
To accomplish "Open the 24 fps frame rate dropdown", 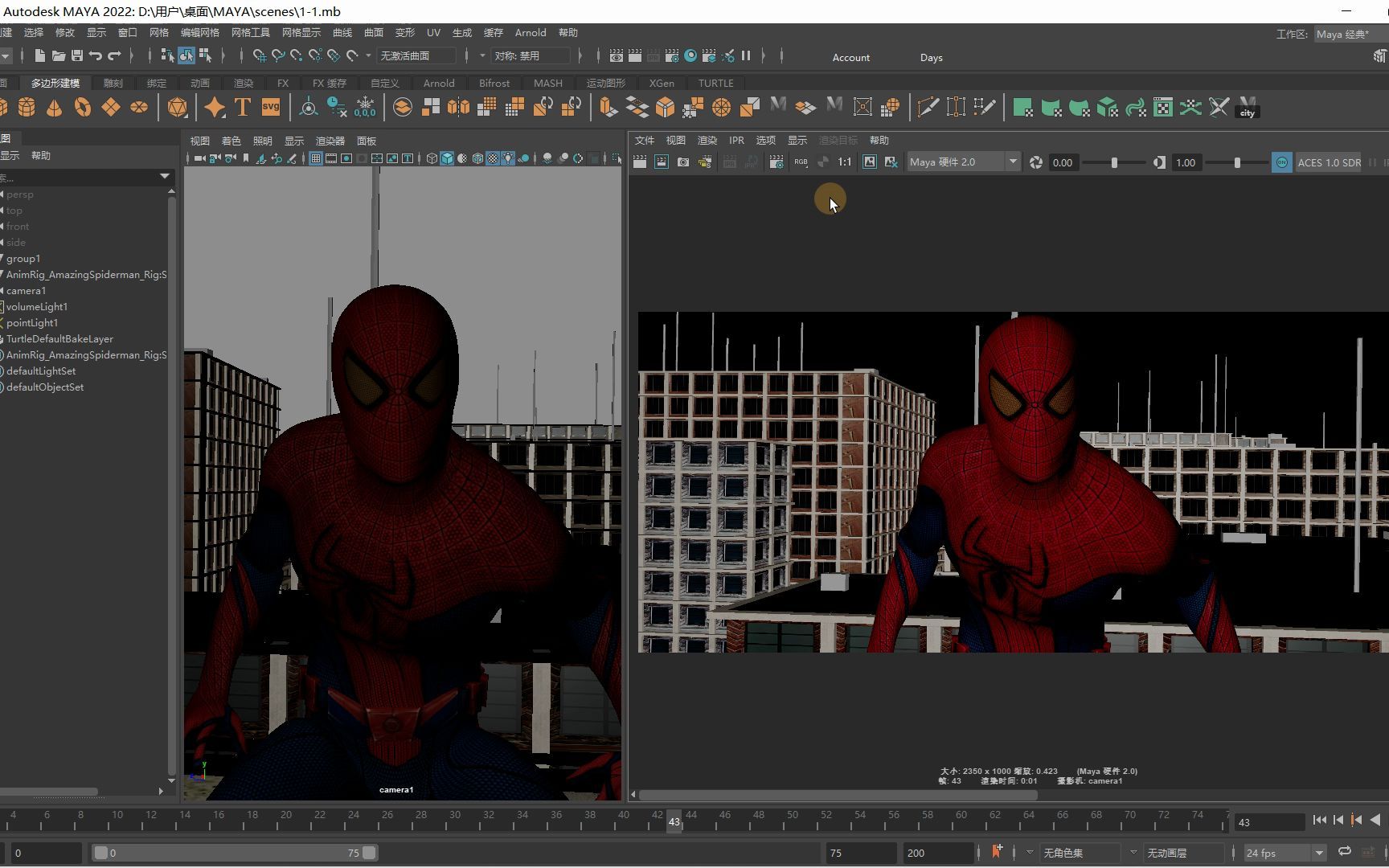I will [x=1284, y=853].
